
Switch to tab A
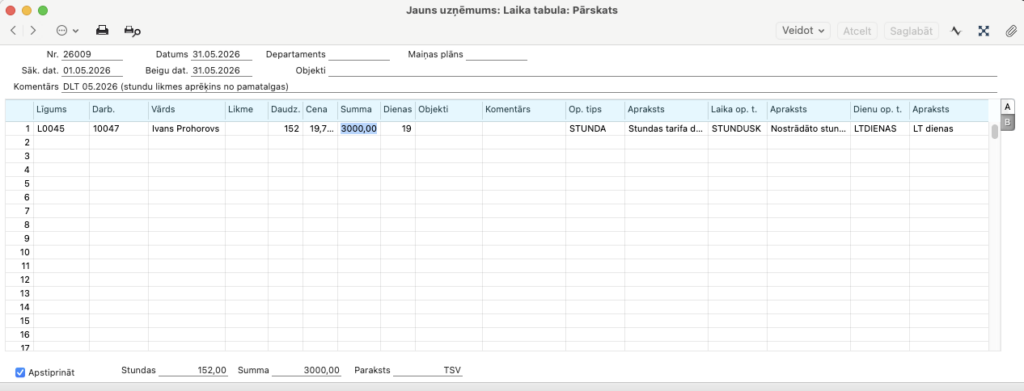coord(1008,106)
